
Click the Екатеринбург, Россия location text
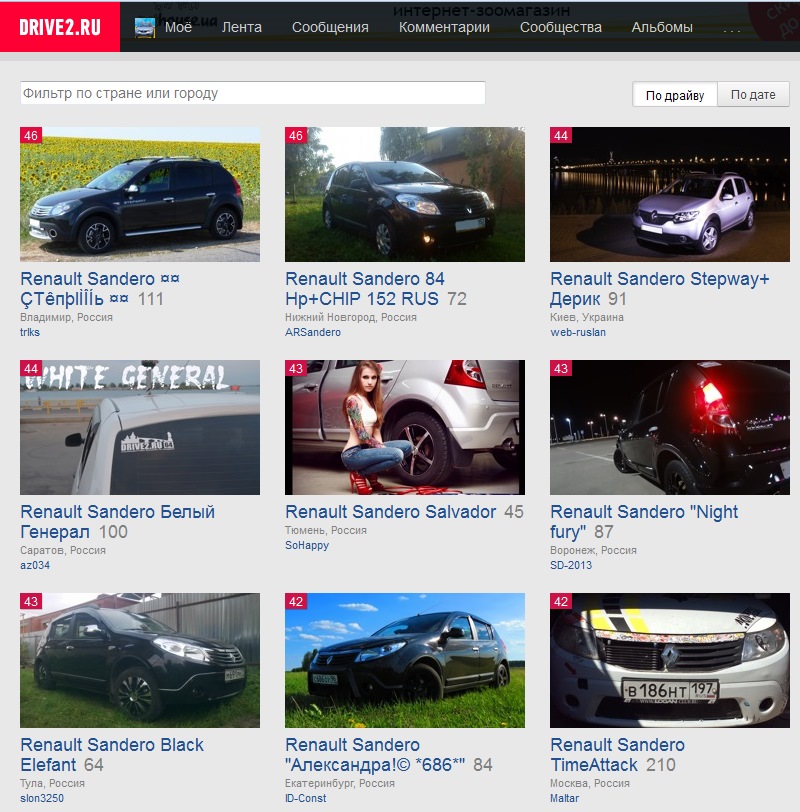[340, 783]
